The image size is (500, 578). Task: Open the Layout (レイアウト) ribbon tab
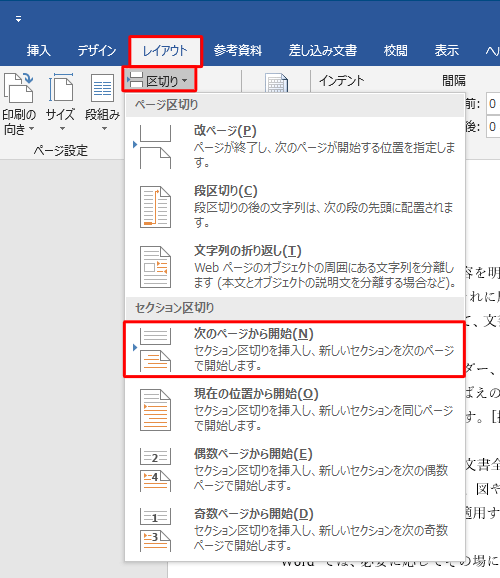coord(165,51)
